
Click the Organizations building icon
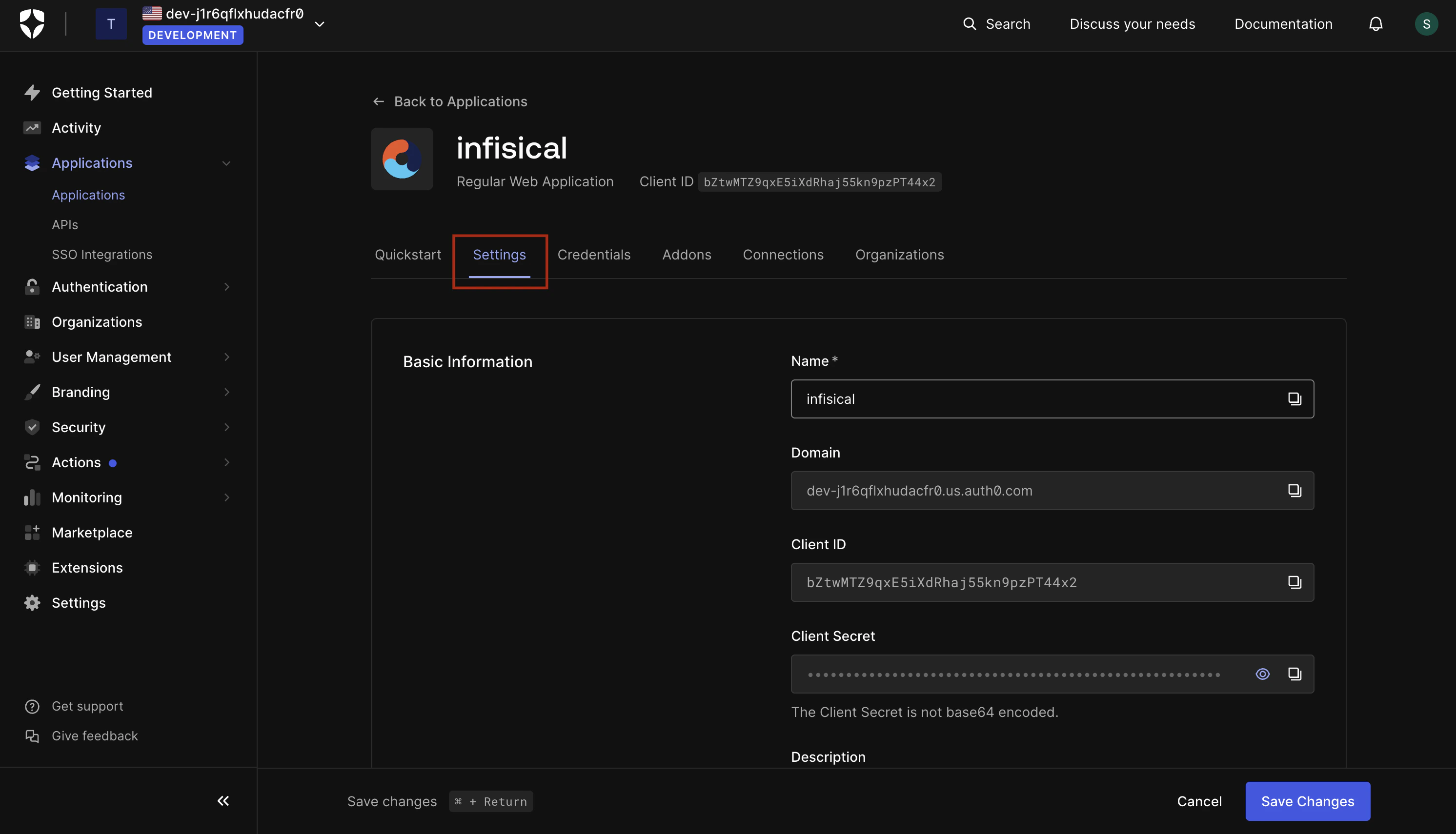[x=32, y=322]
